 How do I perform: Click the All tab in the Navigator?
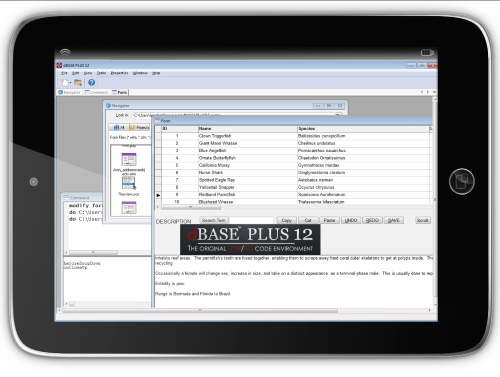click(x=119, y=127)
